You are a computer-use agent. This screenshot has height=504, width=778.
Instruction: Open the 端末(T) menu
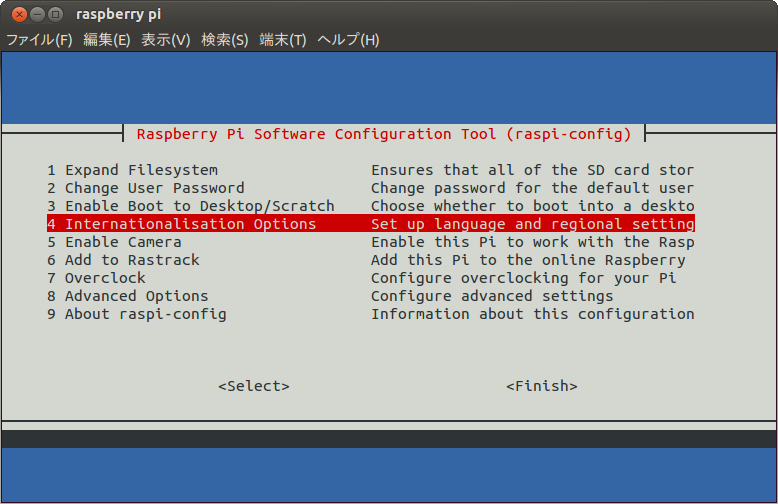click(x=283, y=40)
